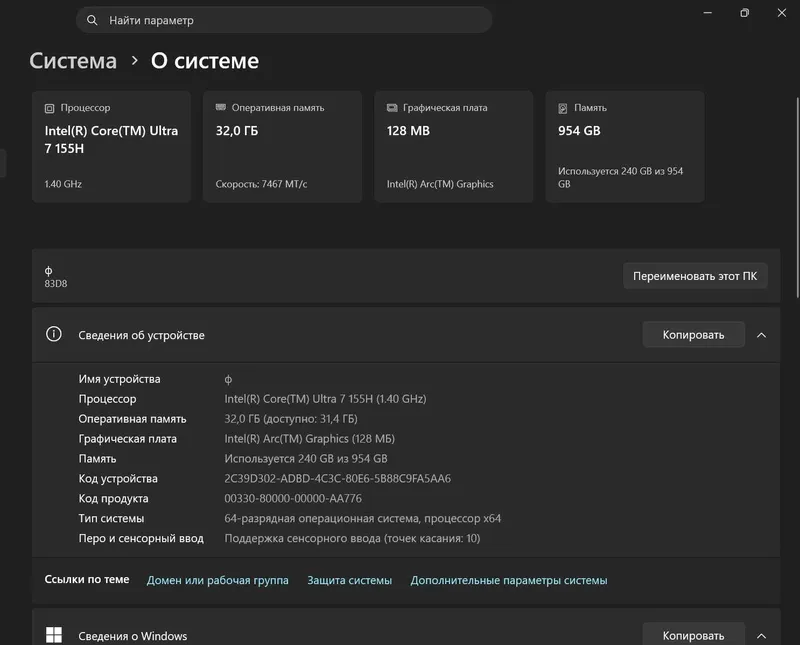Click the Оперативная память card icon
Image resolution: width=800 pixels, height=645 pixels.
[220, 108]
